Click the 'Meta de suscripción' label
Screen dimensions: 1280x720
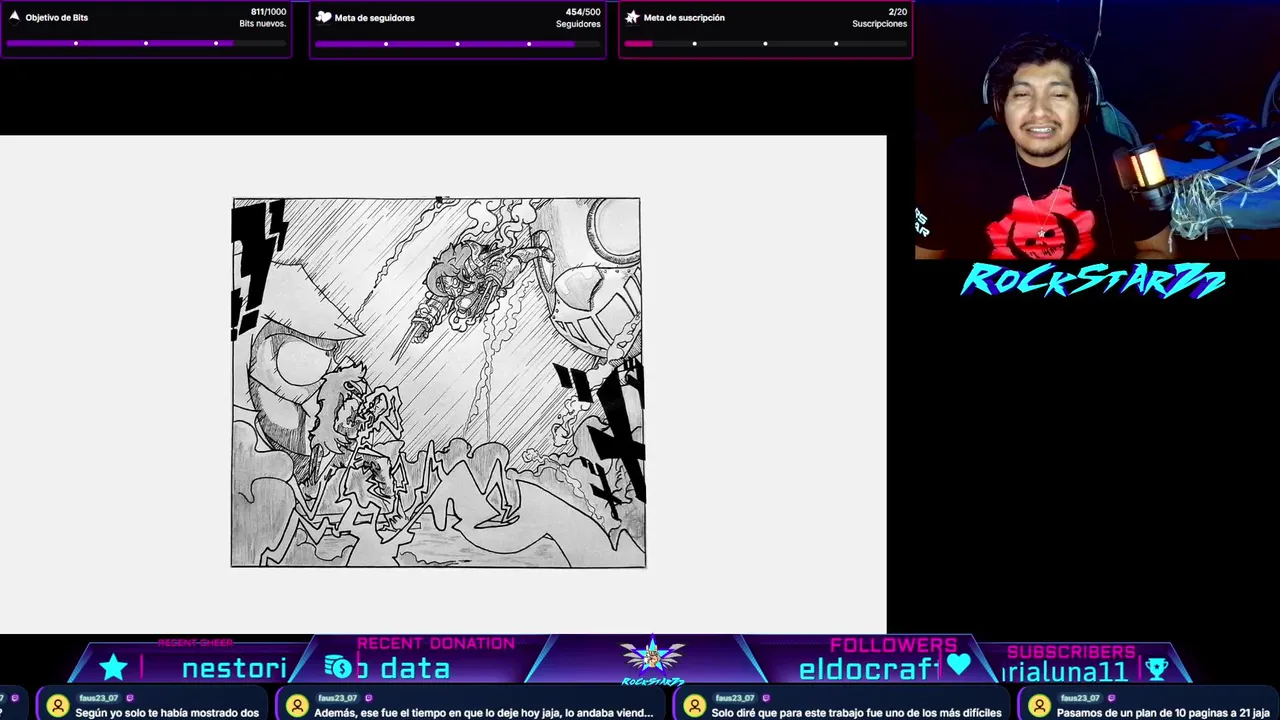click(x=684, y=18)
